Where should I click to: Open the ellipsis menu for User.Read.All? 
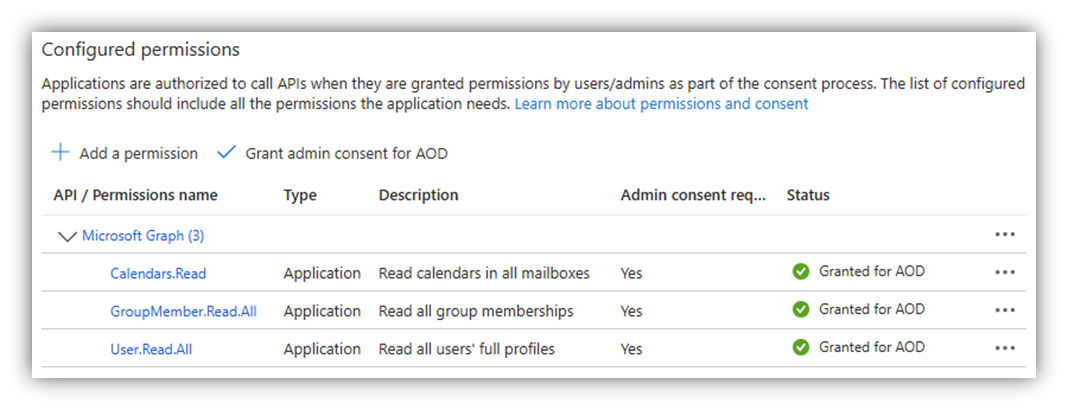click(x=1005, y=348)
